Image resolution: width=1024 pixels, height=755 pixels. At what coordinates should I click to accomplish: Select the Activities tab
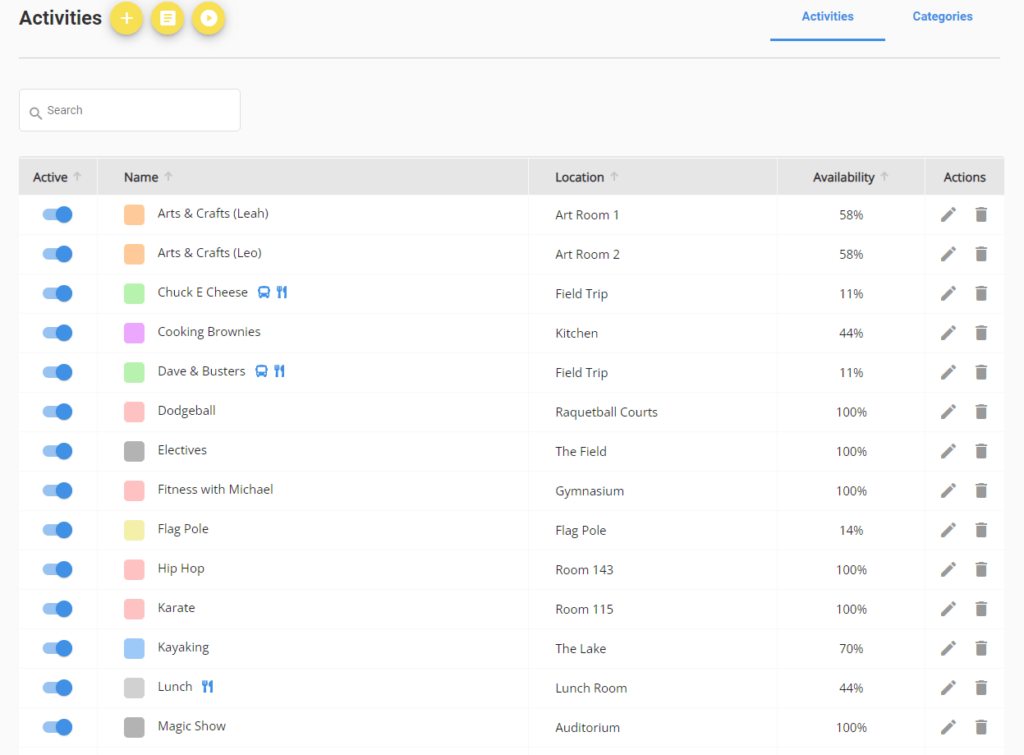coord(827,17)
